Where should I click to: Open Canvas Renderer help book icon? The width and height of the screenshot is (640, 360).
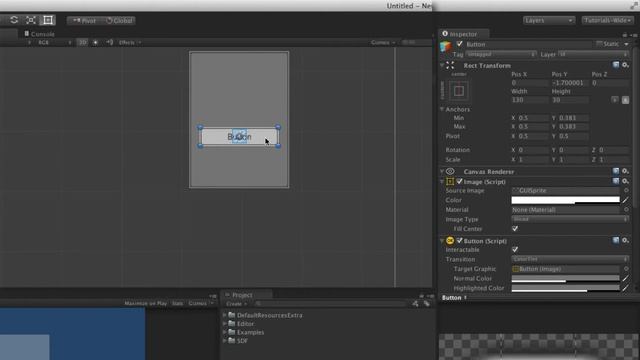616,171
